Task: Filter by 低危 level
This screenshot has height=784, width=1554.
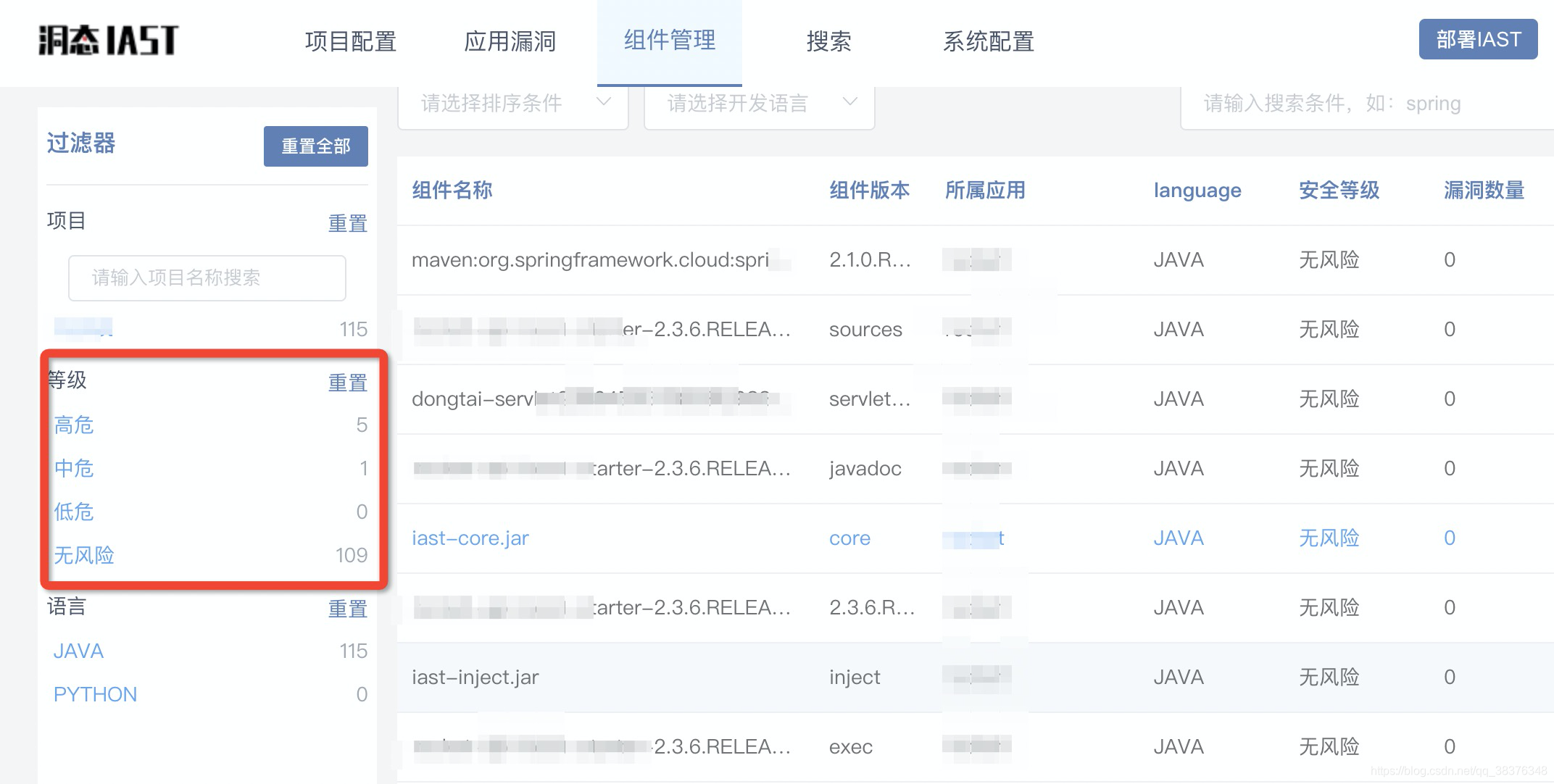Action: pos(74,512)
